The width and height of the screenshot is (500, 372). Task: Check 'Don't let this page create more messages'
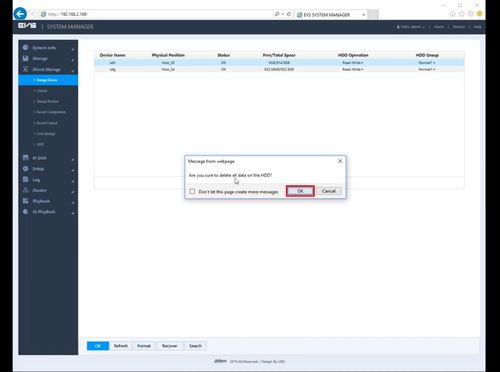click(192, 191)
